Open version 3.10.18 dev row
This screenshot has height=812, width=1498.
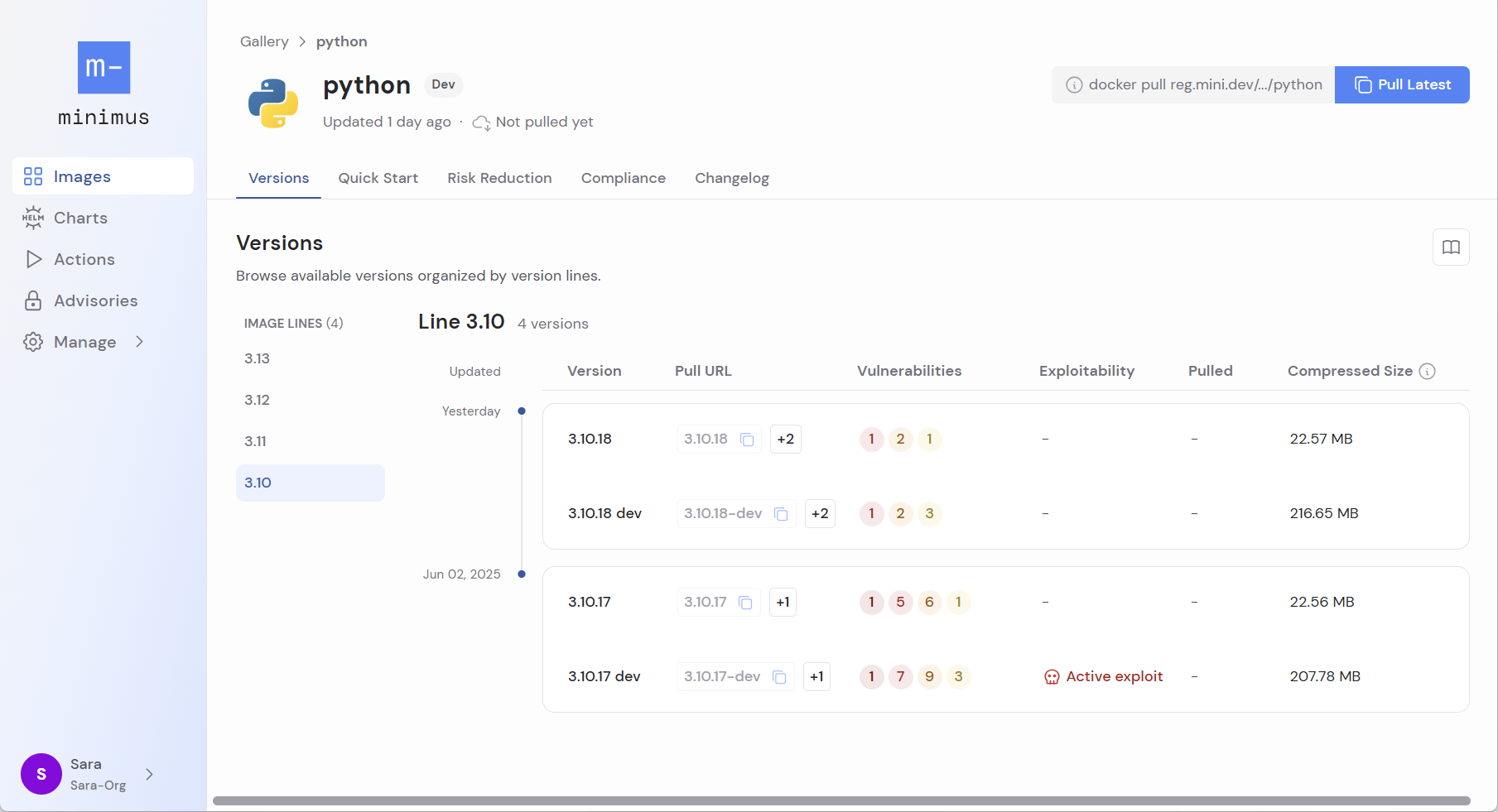coord(1006,513)
